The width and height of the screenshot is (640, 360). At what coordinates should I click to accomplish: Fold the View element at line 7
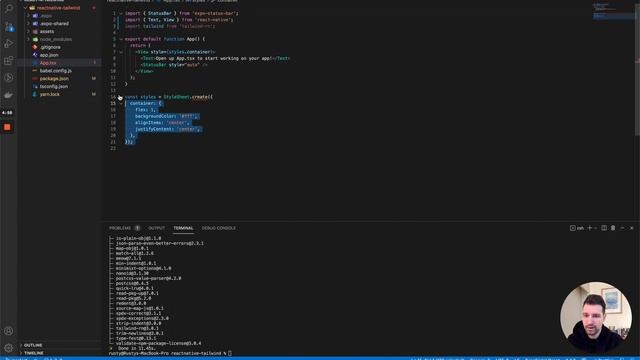pos(120,52)
